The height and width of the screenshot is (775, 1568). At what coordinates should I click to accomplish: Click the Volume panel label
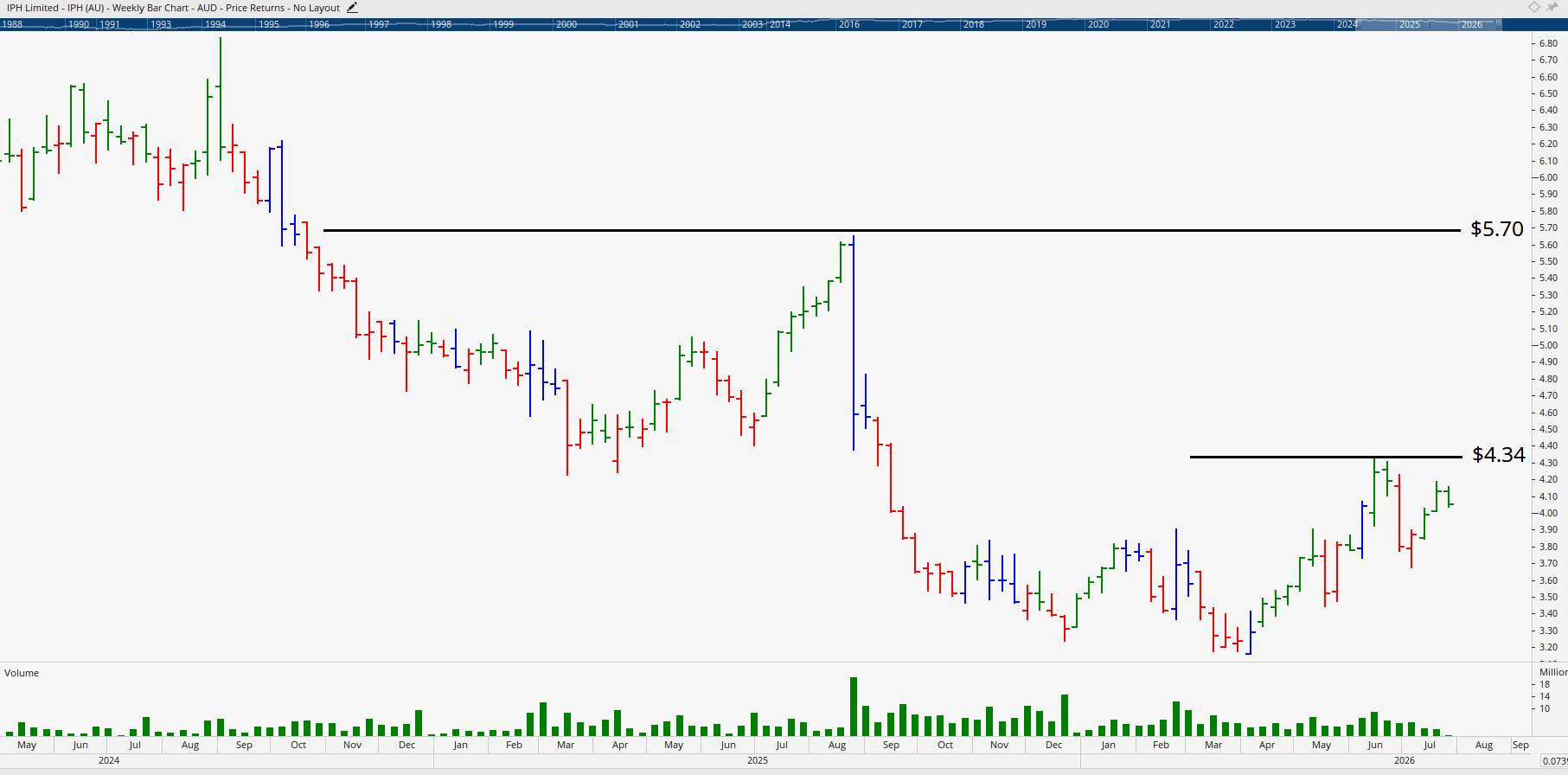tap(22, 673)
